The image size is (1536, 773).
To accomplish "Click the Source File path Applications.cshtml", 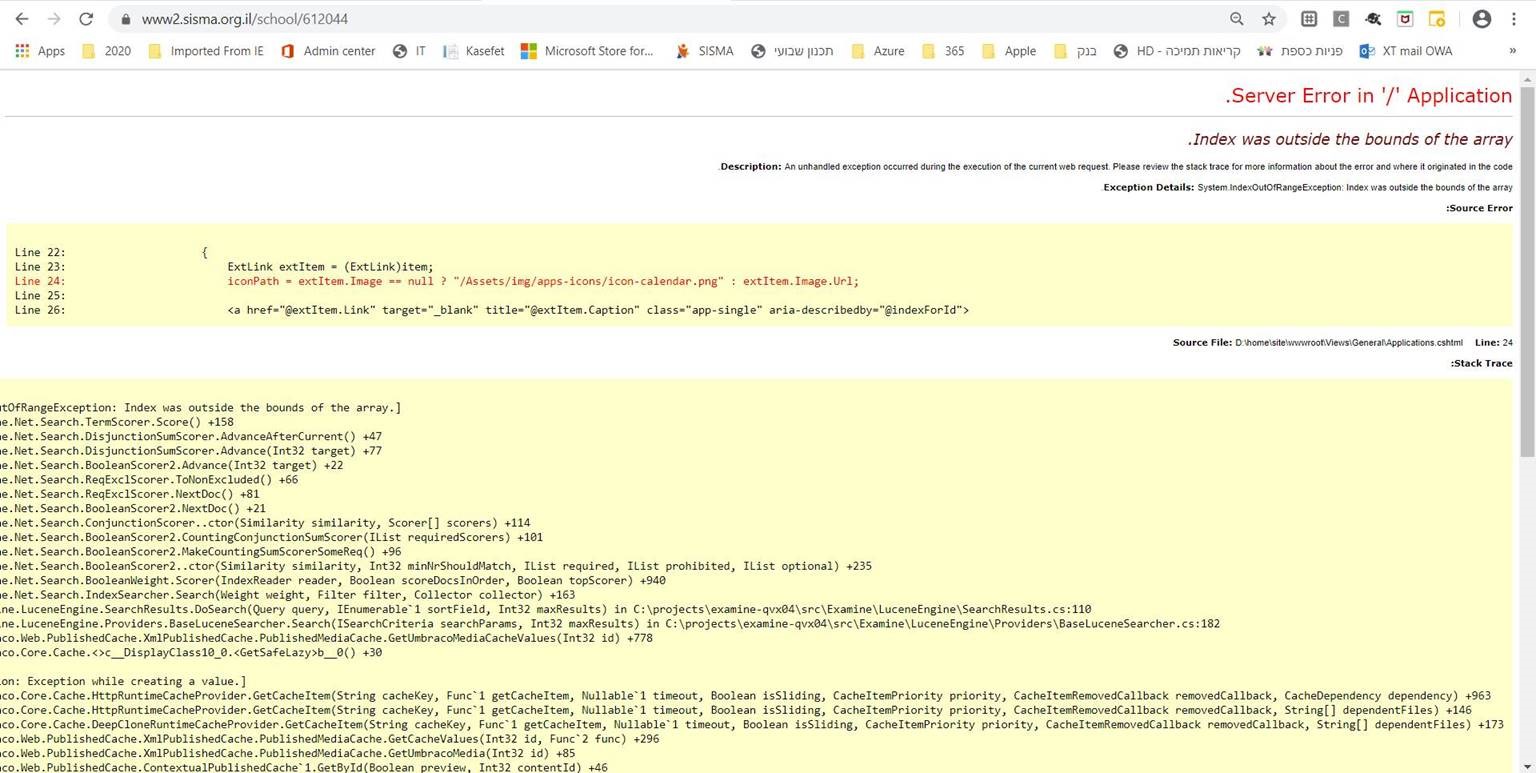I will click(1348, 343).
